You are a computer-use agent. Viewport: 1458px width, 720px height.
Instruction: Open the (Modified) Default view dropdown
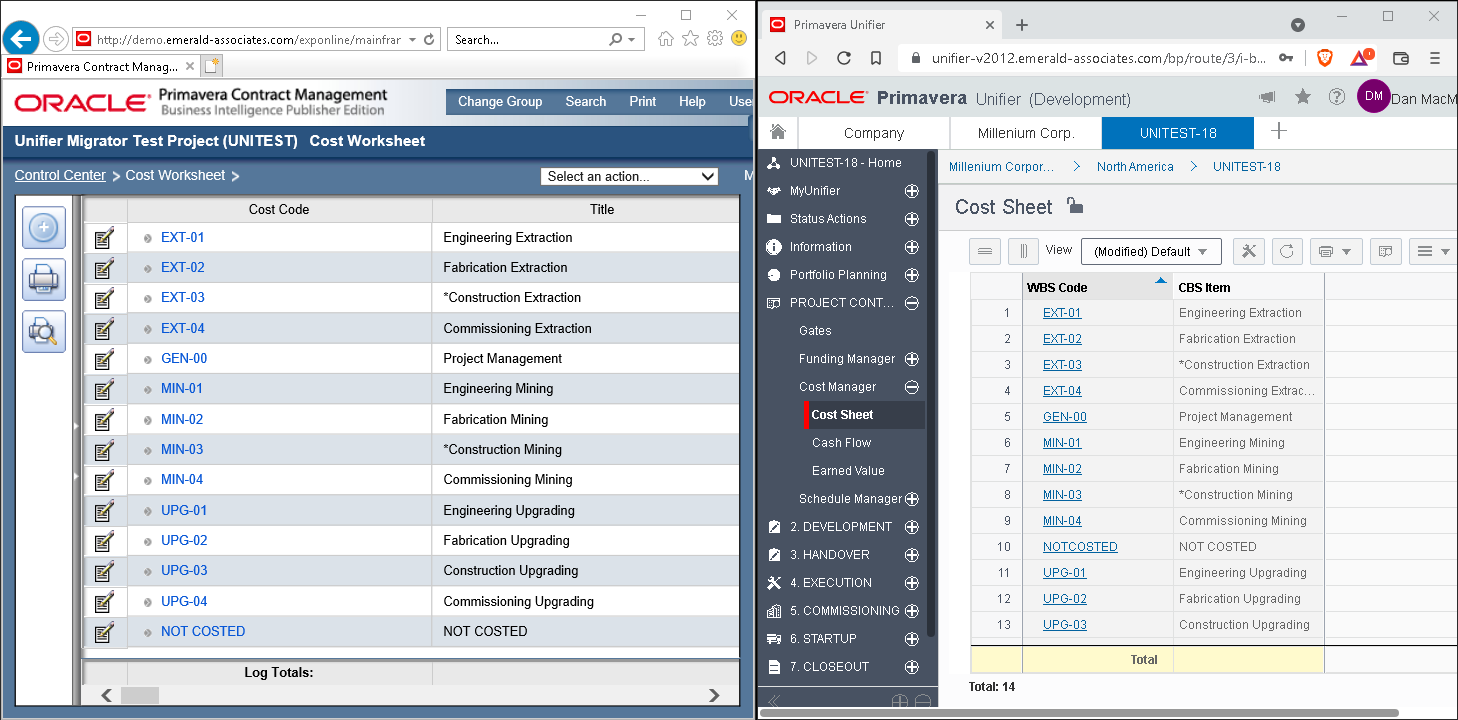(x=1150, y=252)
